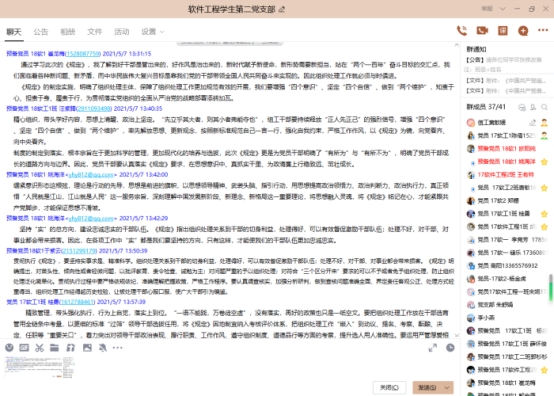
Task: Start a voice call in the group
Action: (462, 31)
